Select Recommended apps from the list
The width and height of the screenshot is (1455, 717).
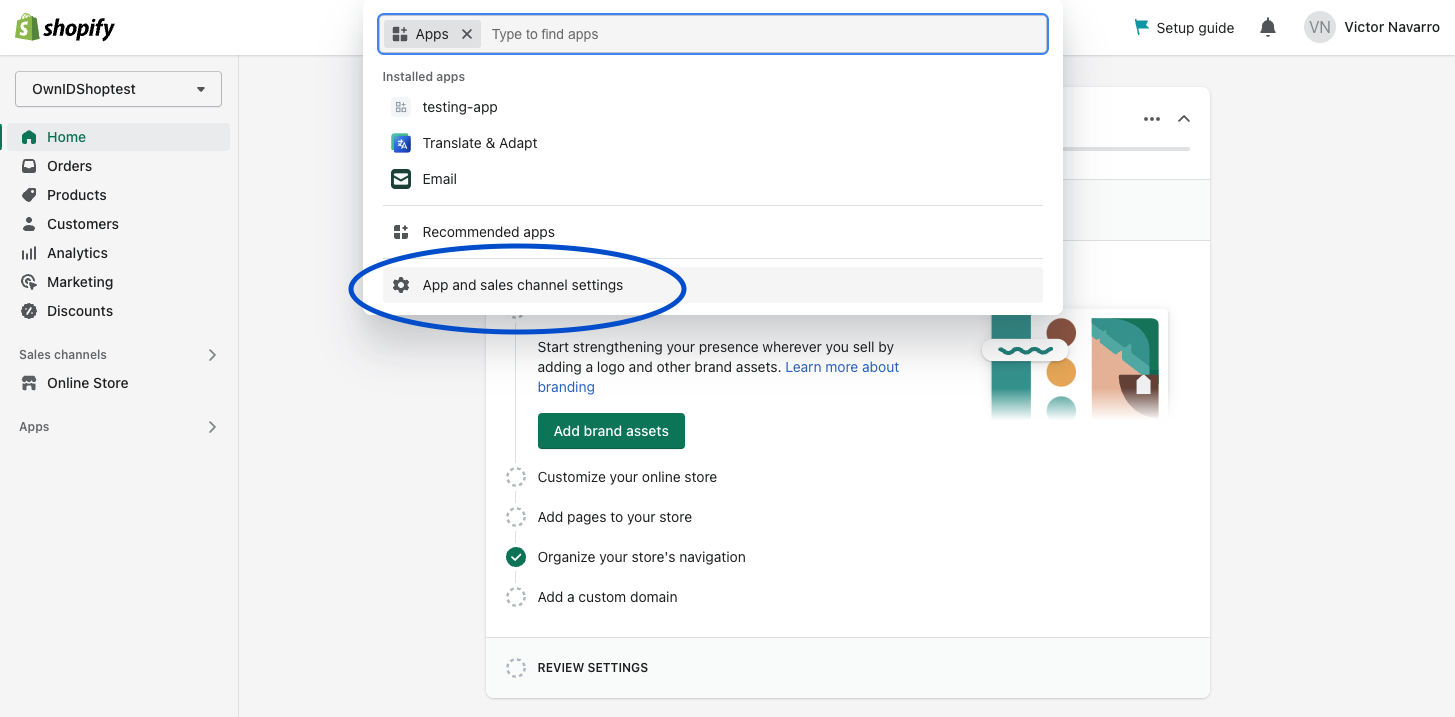point(488,231)
